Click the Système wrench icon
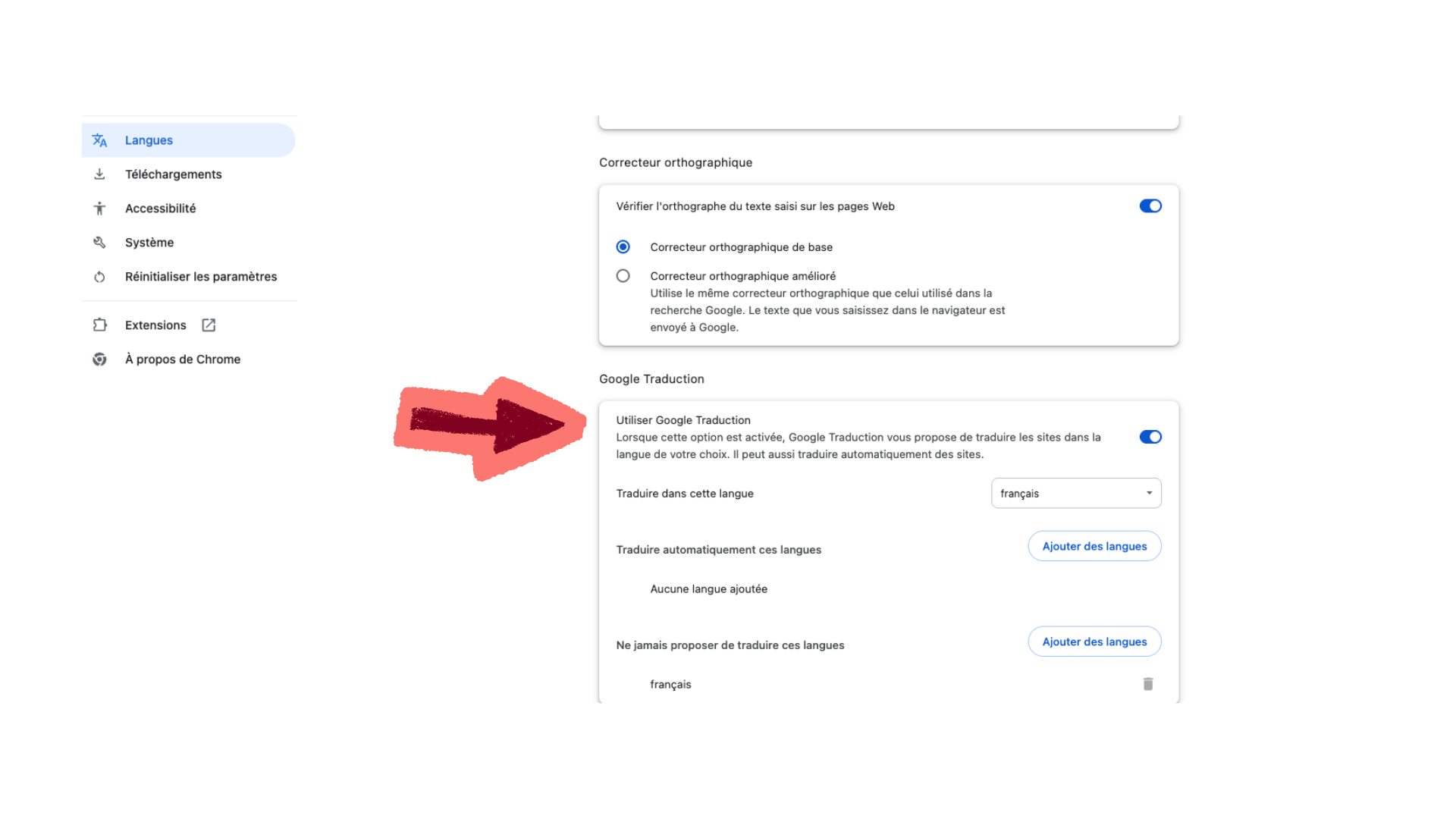 click(x=99, y=243)
